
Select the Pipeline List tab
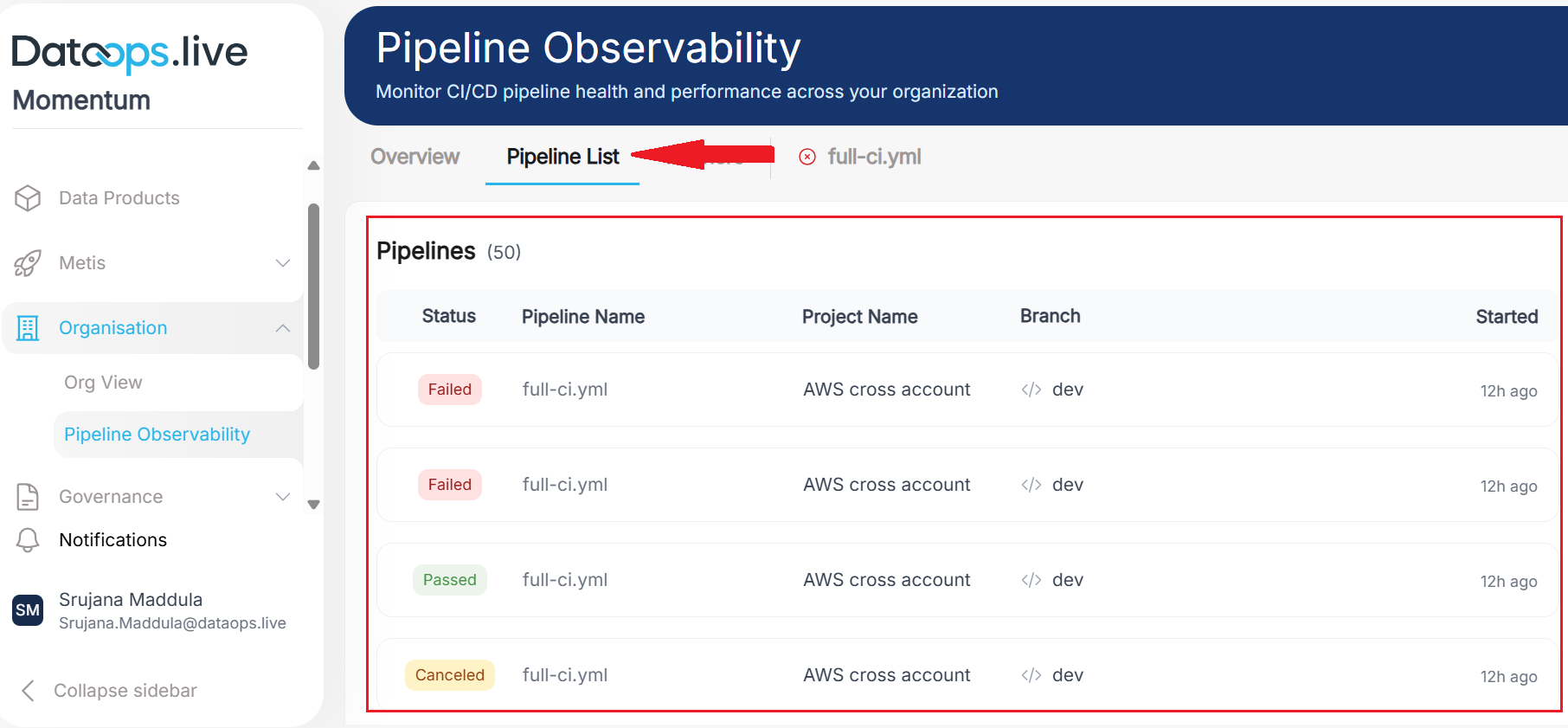click(562, 157)
